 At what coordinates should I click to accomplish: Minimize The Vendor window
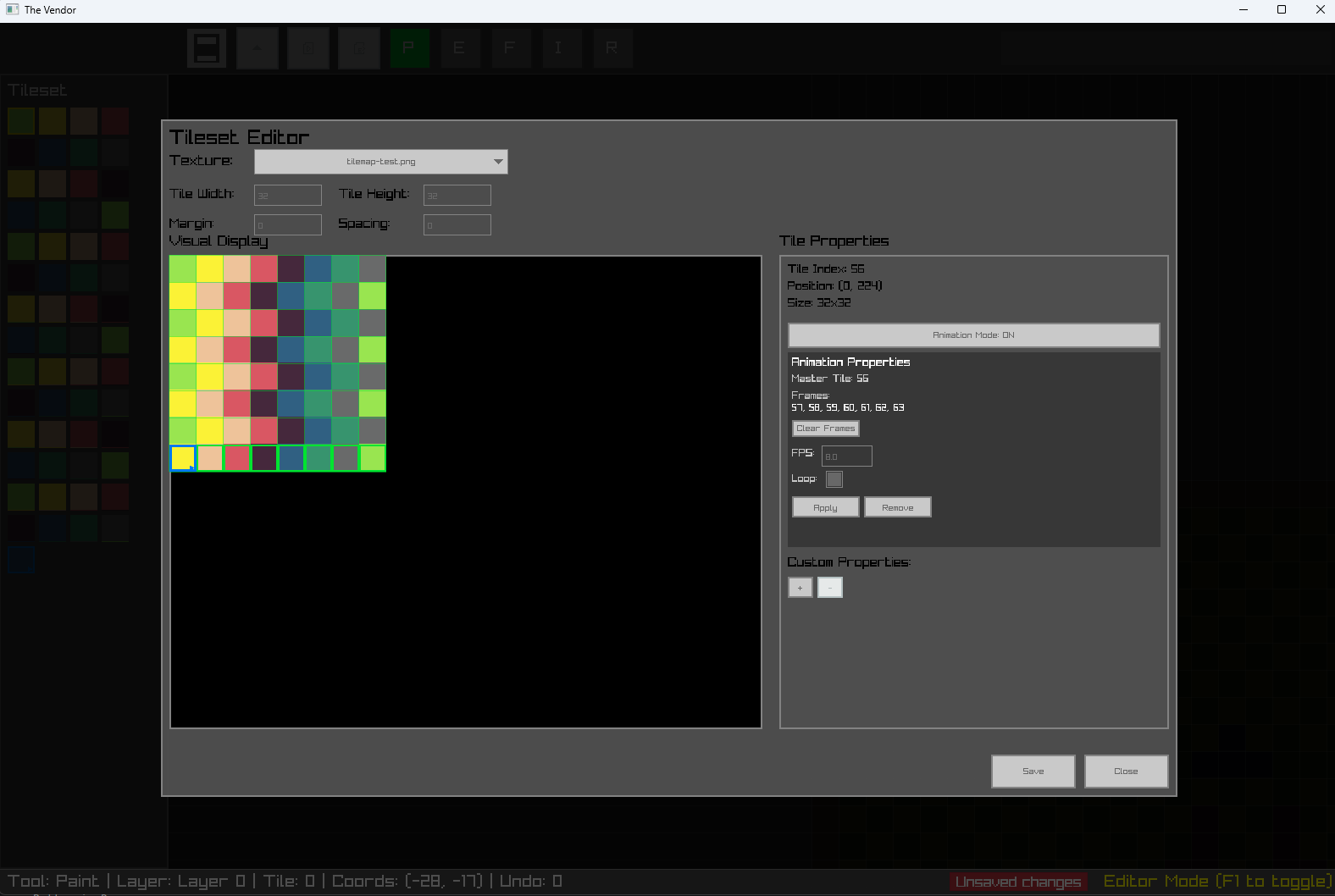click(x=1244, y=10)
